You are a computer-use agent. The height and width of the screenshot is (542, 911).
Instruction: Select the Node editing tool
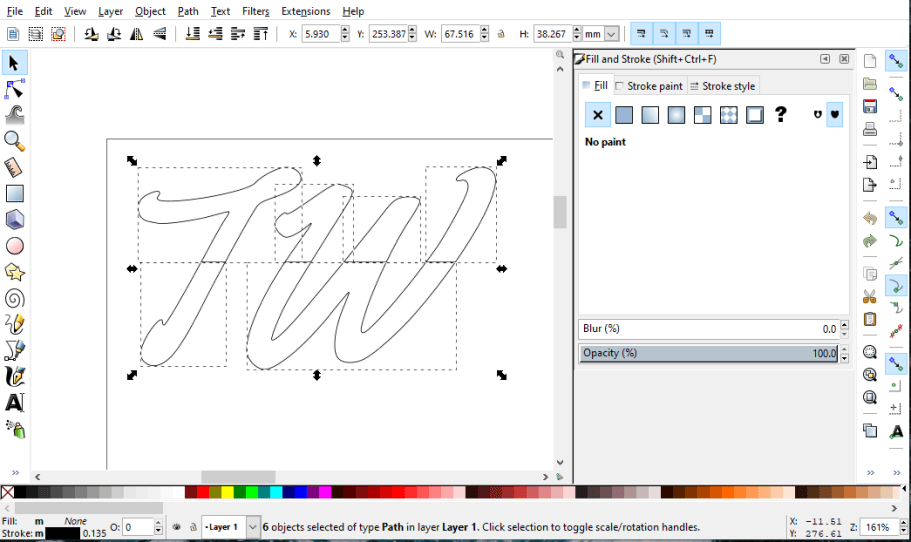pos(14,90)
